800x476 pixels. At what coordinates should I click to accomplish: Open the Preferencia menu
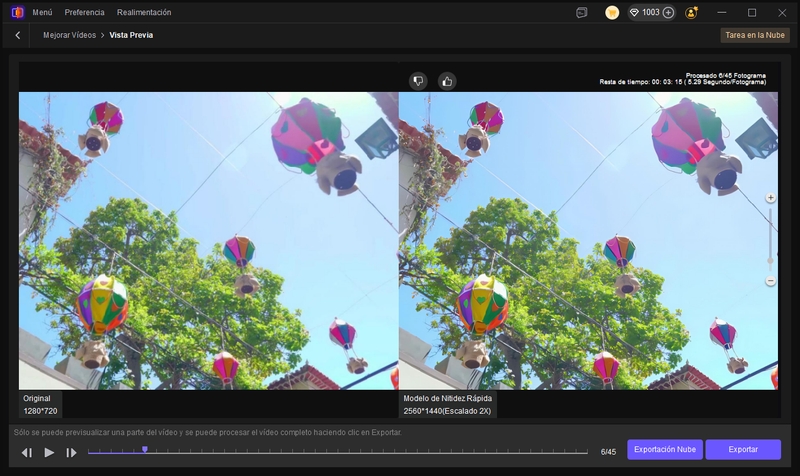[x=84, y=13]
